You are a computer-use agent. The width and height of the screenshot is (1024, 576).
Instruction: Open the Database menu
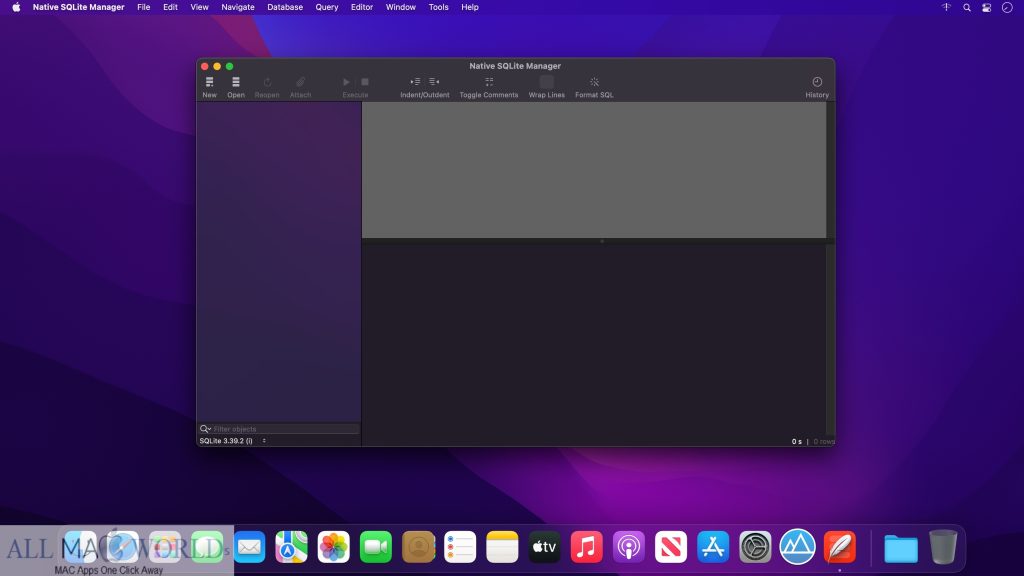click(x=285, y=7)
